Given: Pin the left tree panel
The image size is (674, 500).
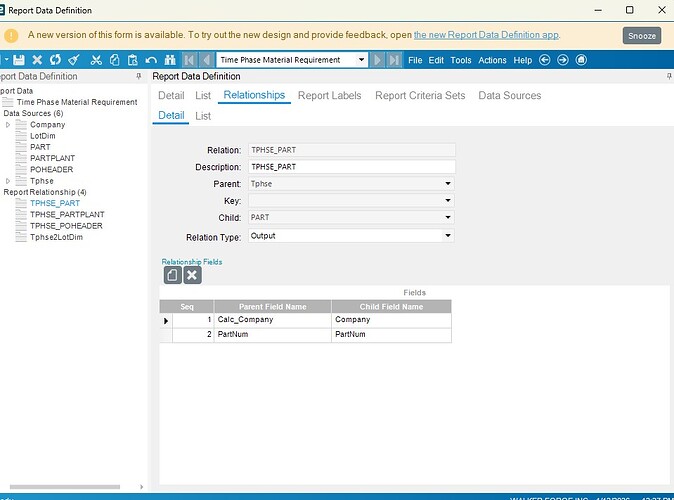Looking at the screenshot, I should 139,77.
